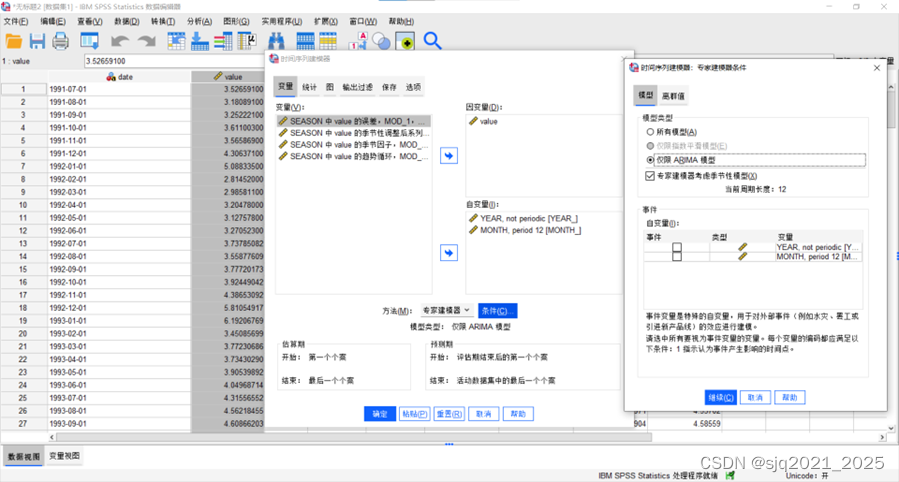This screenshot has height=482, width=899.
Task: Switch to the 输出过滤 tab
Action: pyautogui.click(x=357, y=87)
